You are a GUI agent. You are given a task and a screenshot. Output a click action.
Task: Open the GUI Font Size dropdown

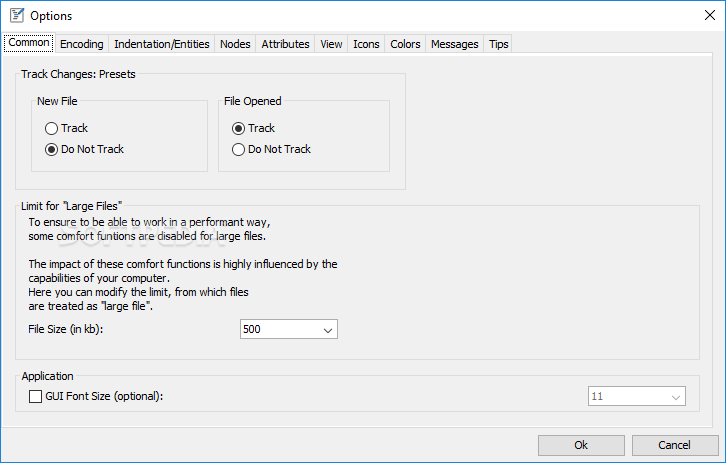[x=675, y=397]
